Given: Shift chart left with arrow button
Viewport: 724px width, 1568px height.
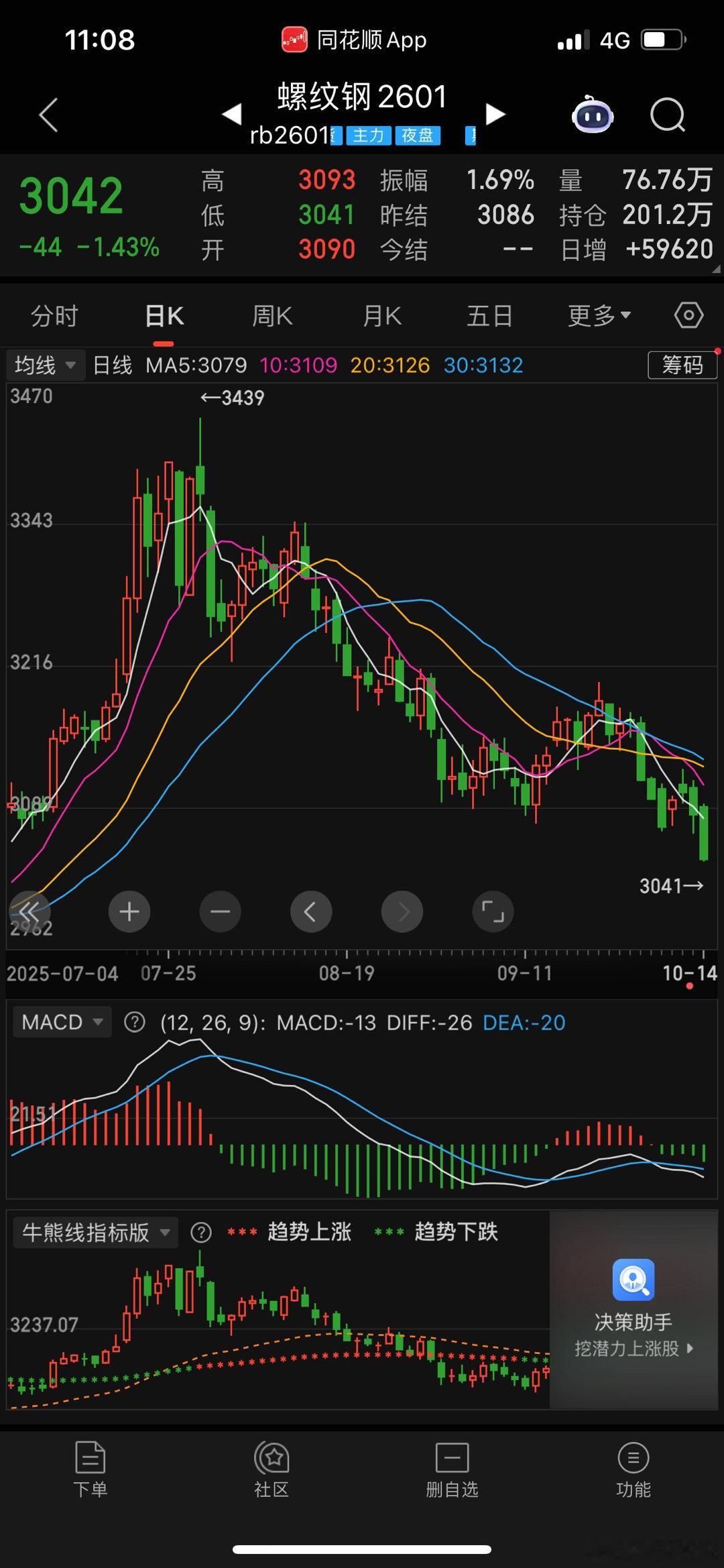Looking at the screenshot, I should tap(310, 911).
